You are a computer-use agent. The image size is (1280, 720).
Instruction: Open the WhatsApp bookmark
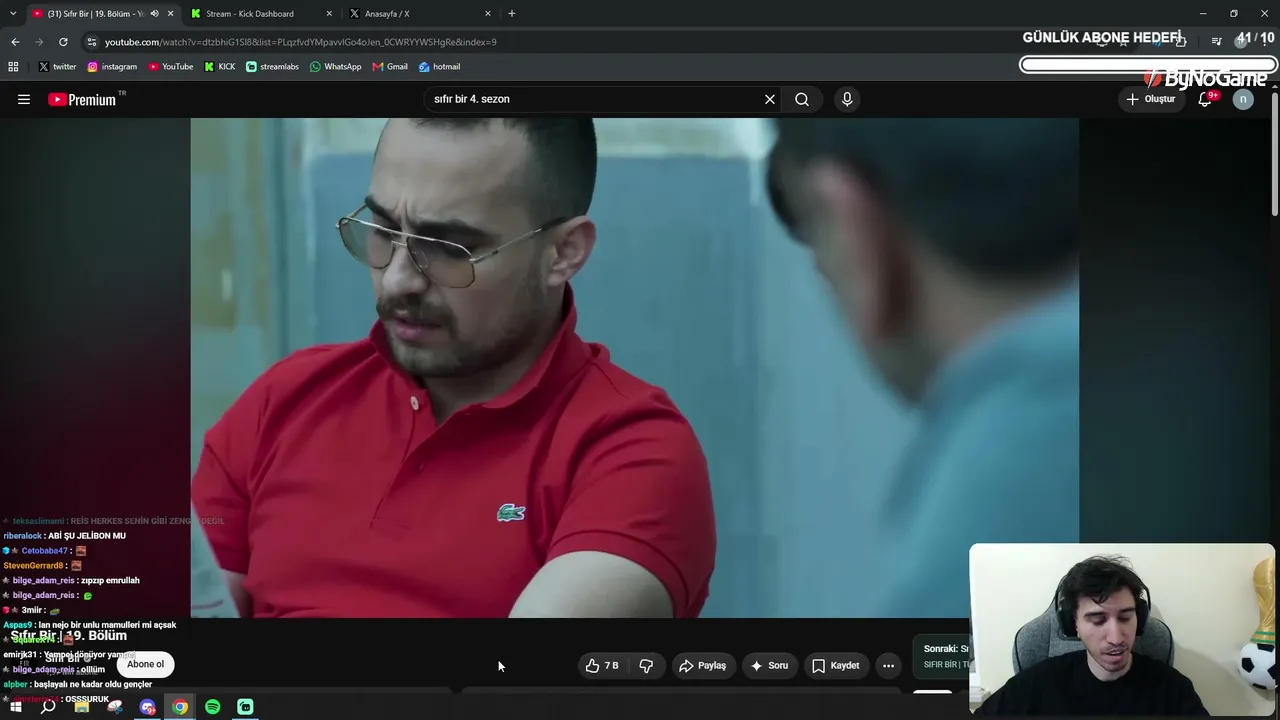click(x=335, y=67)
